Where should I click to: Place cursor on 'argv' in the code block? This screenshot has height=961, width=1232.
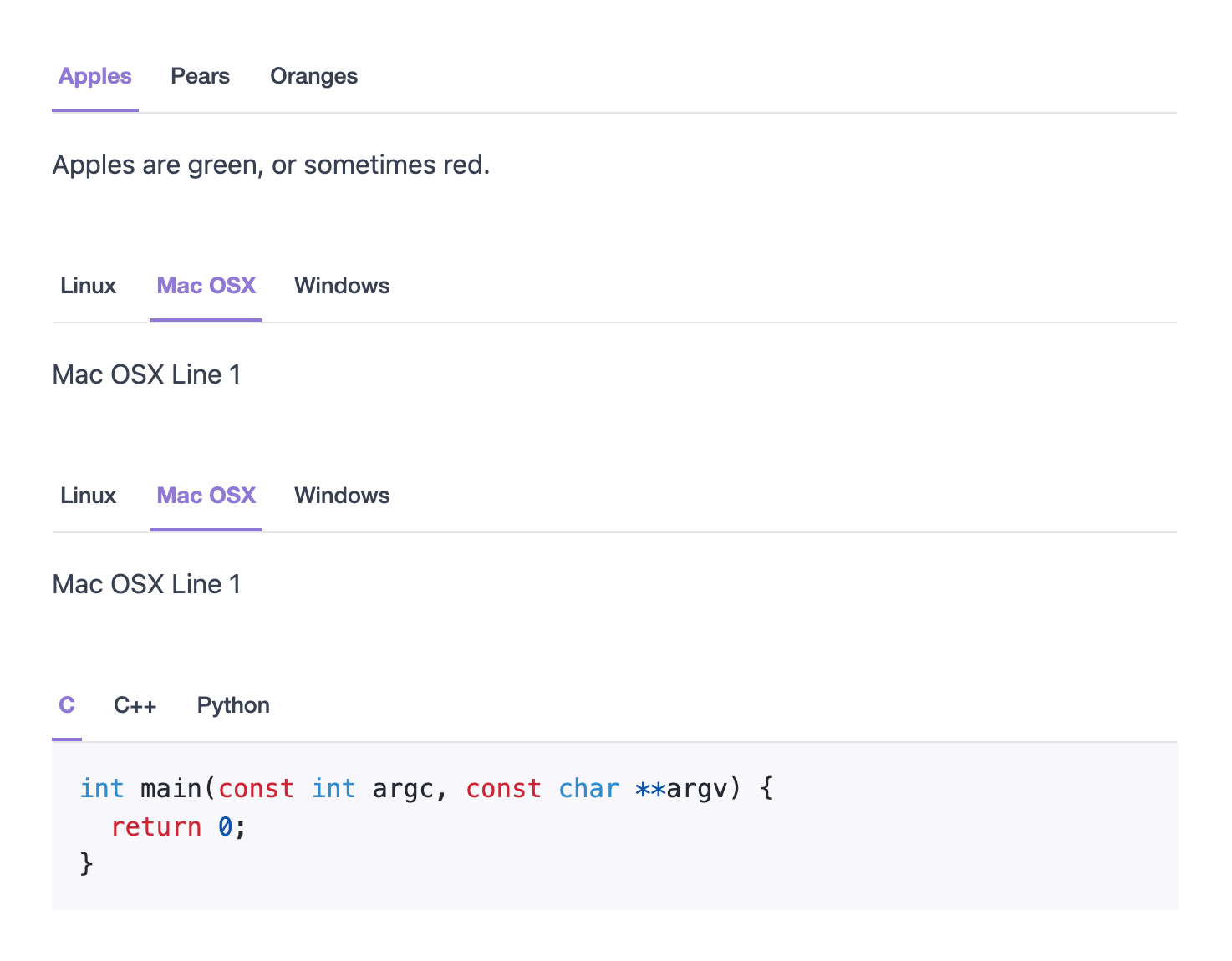tap(697, 789)
